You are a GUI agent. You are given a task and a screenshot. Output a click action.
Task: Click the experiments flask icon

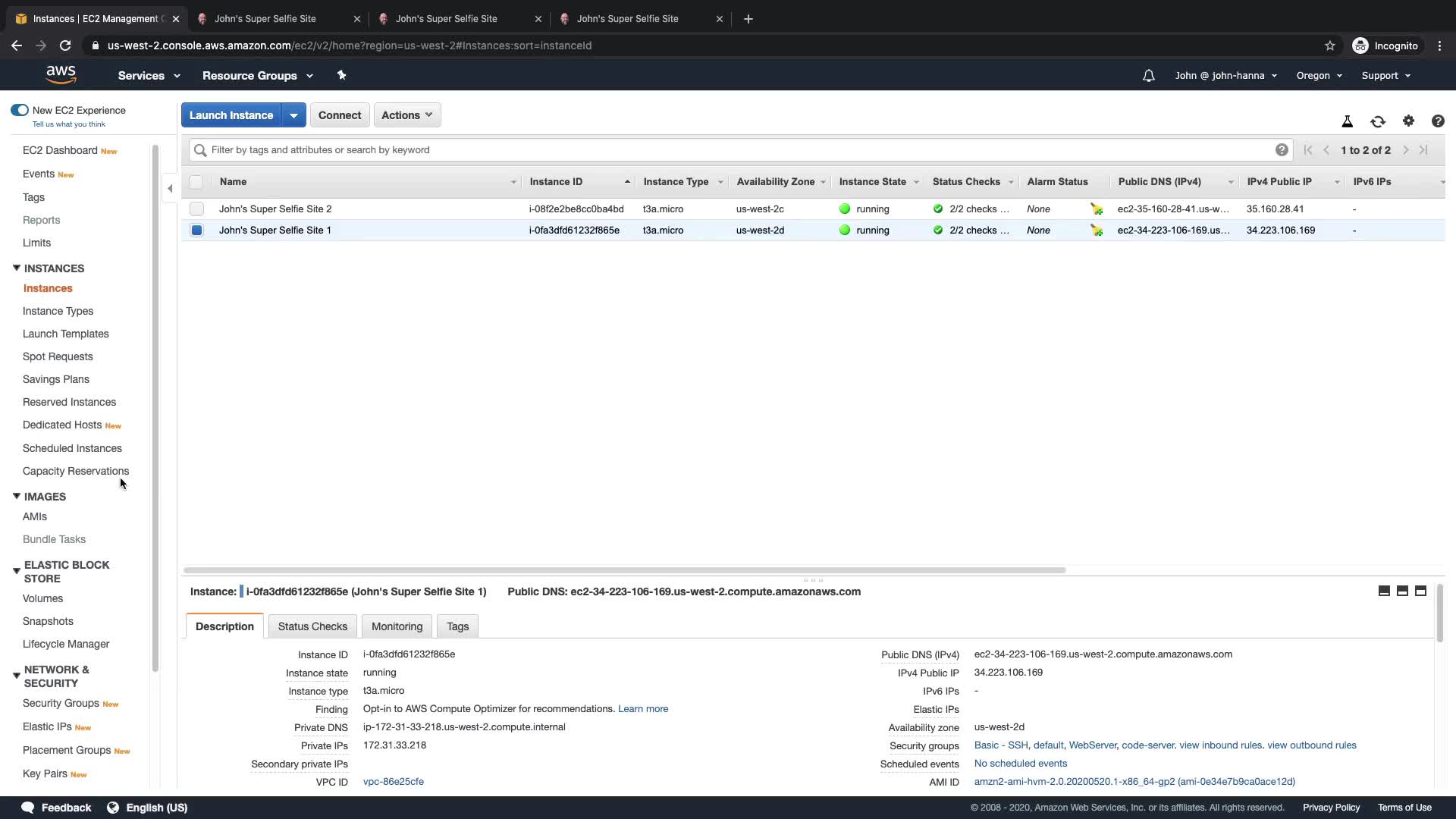(1348, 121)
